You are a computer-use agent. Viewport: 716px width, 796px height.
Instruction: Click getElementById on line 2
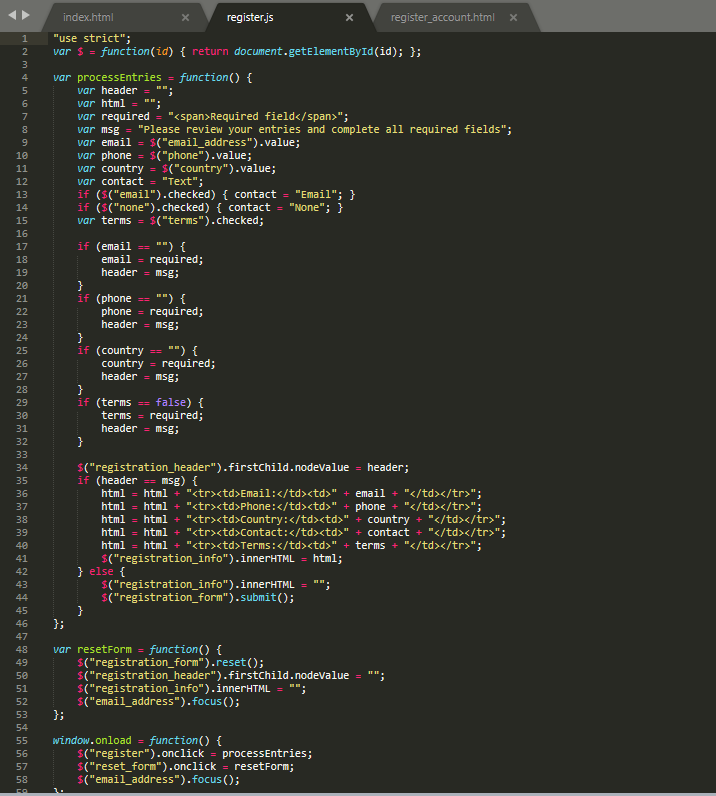point(331,52)
